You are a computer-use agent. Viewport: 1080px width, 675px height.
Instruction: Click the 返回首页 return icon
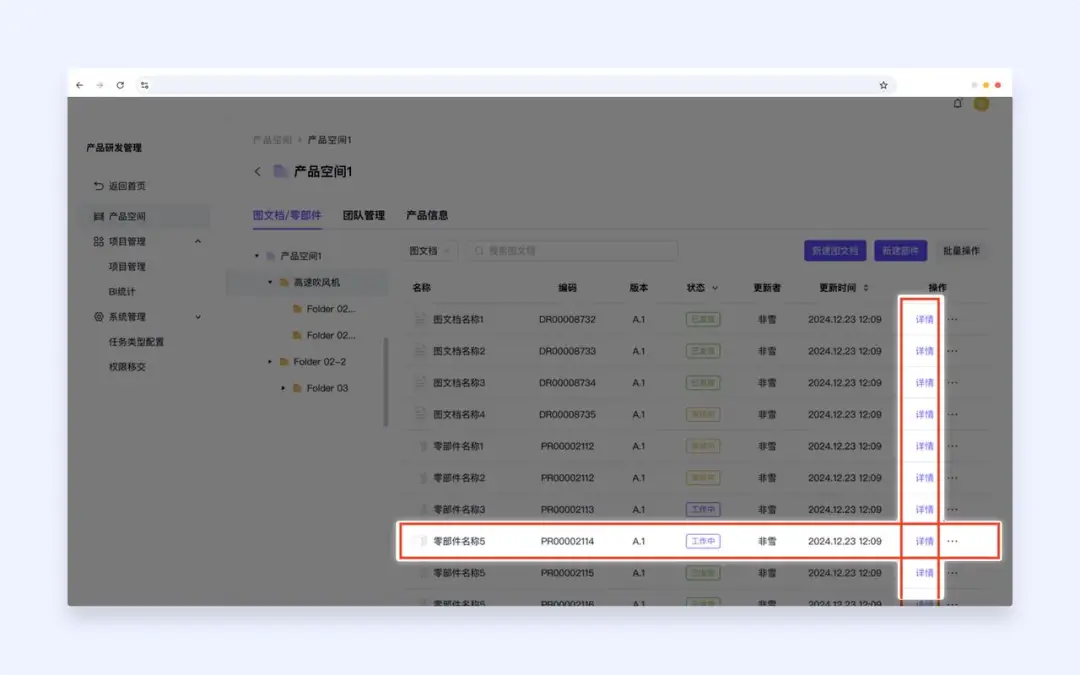[x=97, y=186]
